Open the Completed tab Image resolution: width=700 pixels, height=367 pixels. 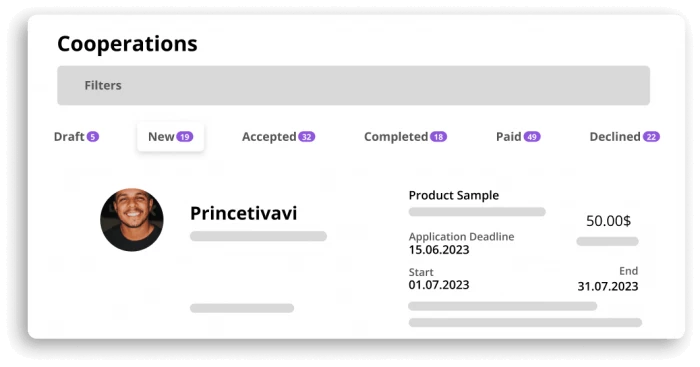click(405, 137)
